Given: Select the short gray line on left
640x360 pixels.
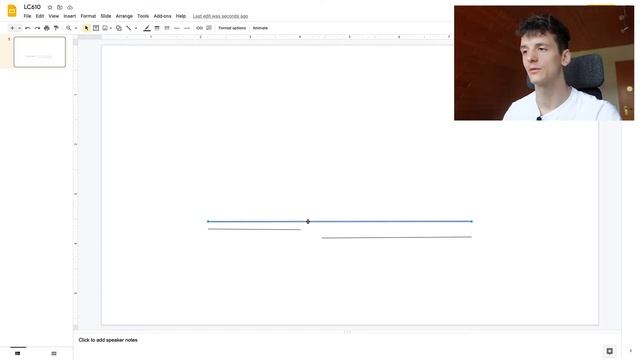Looking at the screenshot, I should click(x=254, y=229).
